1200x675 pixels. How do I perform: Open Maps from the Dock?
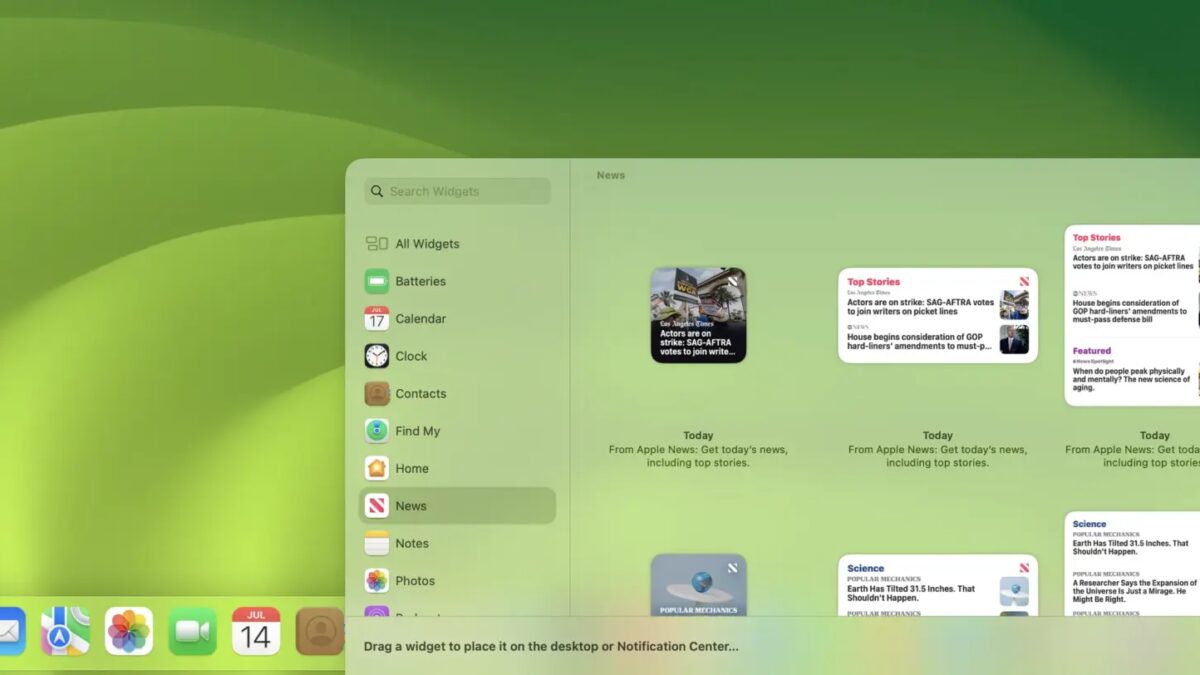coord(66,631)
